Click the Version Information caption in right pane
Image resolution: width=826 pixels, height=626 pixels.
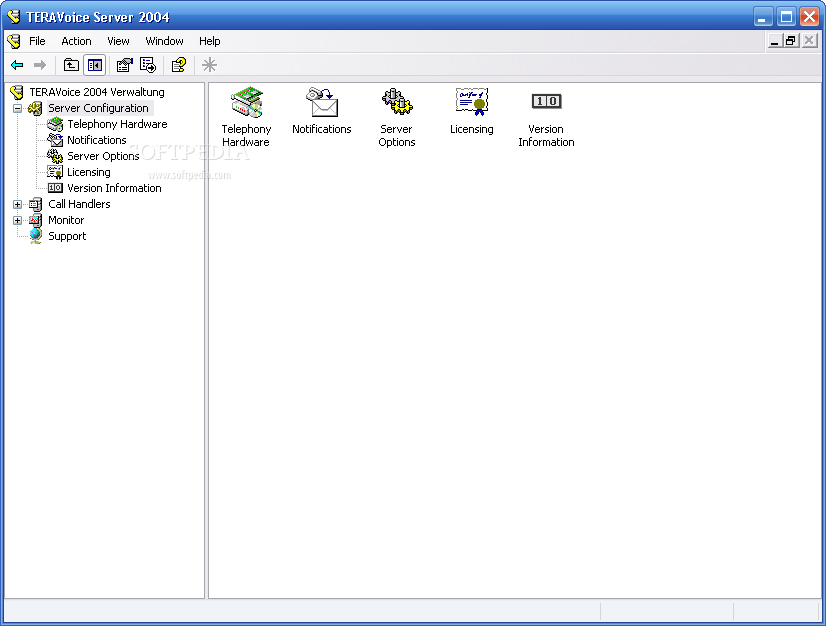point(546,135)
